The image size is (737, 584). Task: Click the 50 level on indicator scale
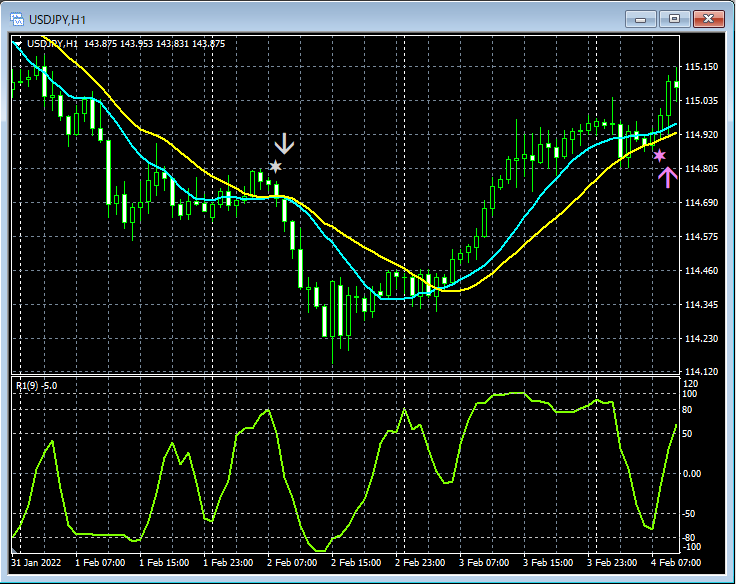tap(687, 434)
